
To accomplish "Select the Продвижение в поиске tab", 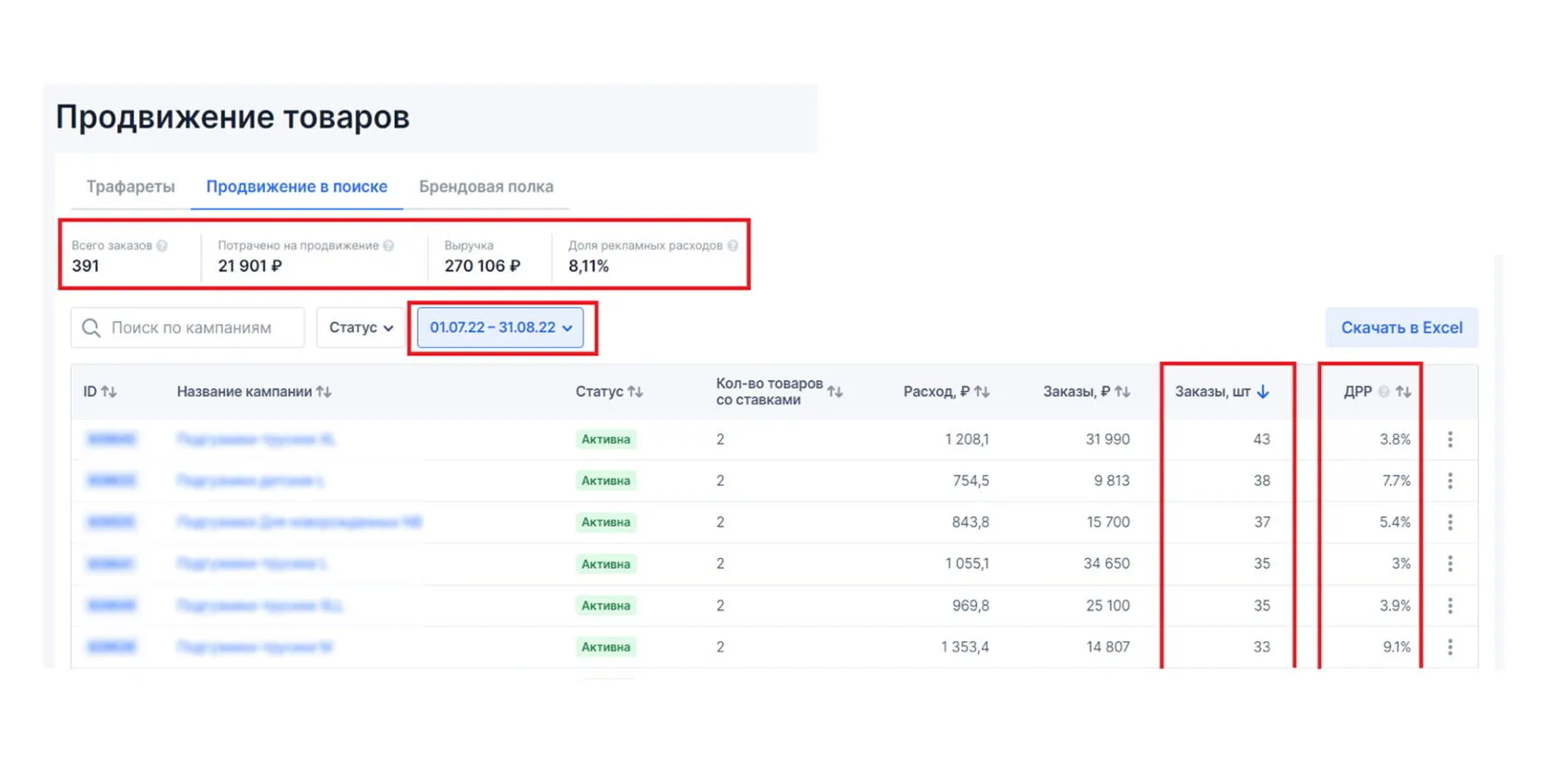I will pos(296,186).
